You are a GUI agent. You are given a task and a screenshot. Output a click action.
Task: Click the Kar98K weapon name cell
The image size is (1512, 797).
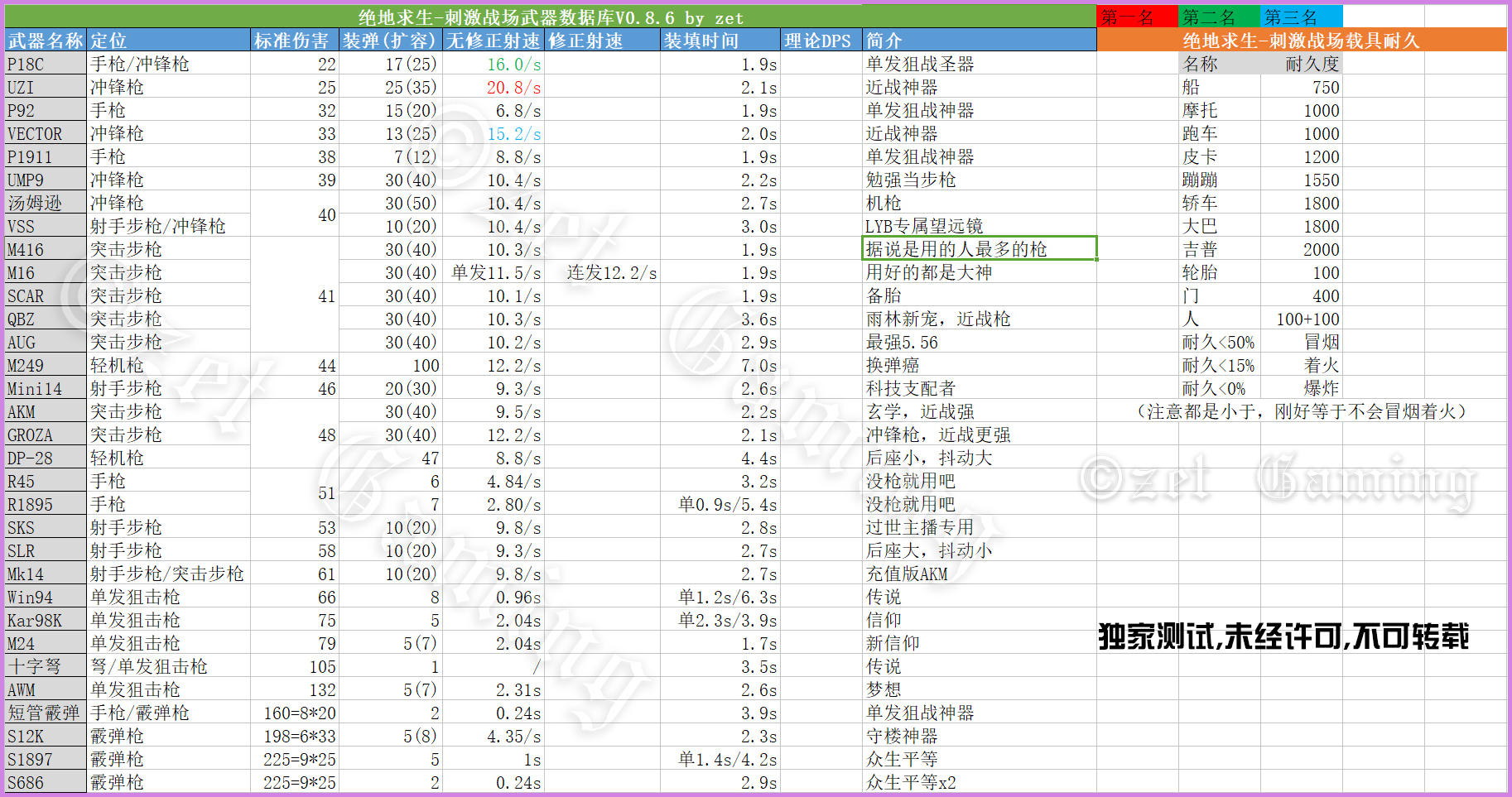pyautogui.click(x=46, y=620)
